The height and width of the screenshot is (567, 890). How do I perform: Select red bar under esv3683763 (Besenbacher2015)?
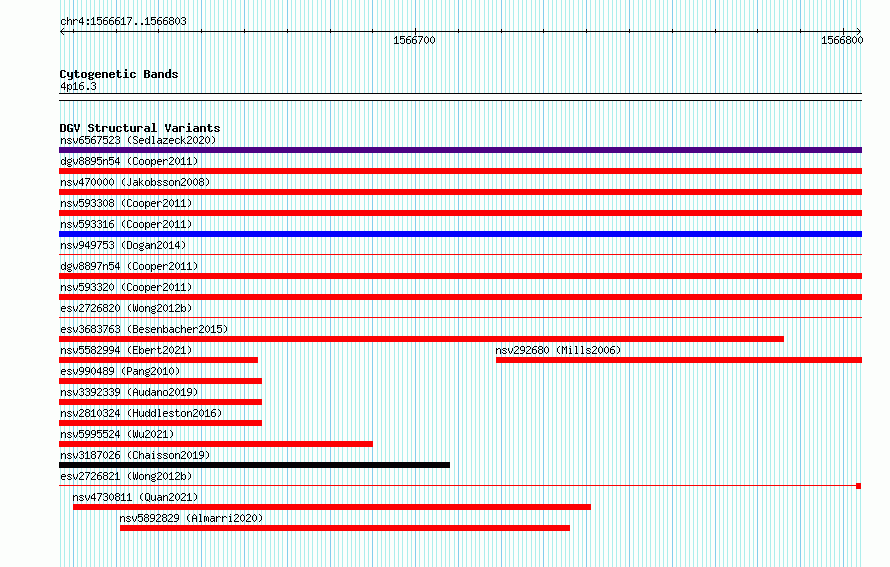coord(422,339)
